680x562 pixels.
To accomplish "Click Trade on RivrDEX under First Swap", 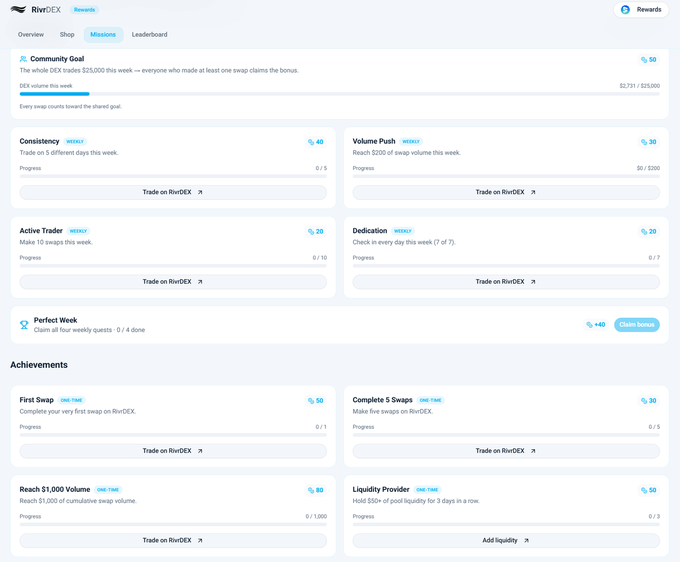I will point(173,451).
